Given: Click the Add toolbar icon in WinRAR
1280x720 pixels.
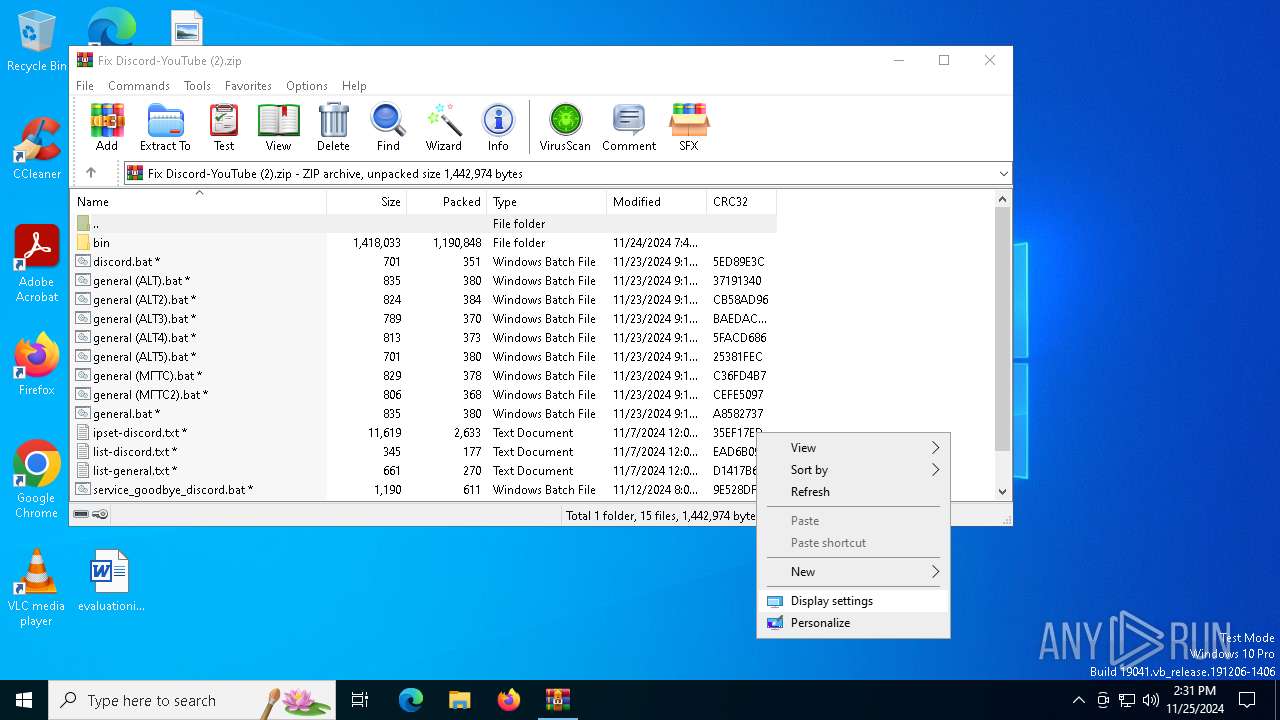Looking at the screenshot, I should (x=107, y=127).
